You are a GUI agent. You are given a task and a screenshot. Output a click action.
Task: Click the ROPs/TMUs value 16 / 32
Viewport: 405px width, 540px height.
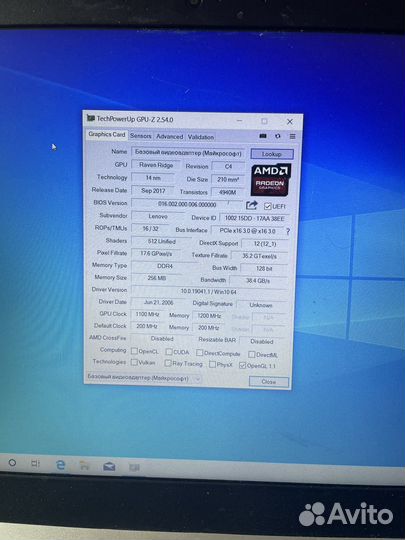pos(150,229)
